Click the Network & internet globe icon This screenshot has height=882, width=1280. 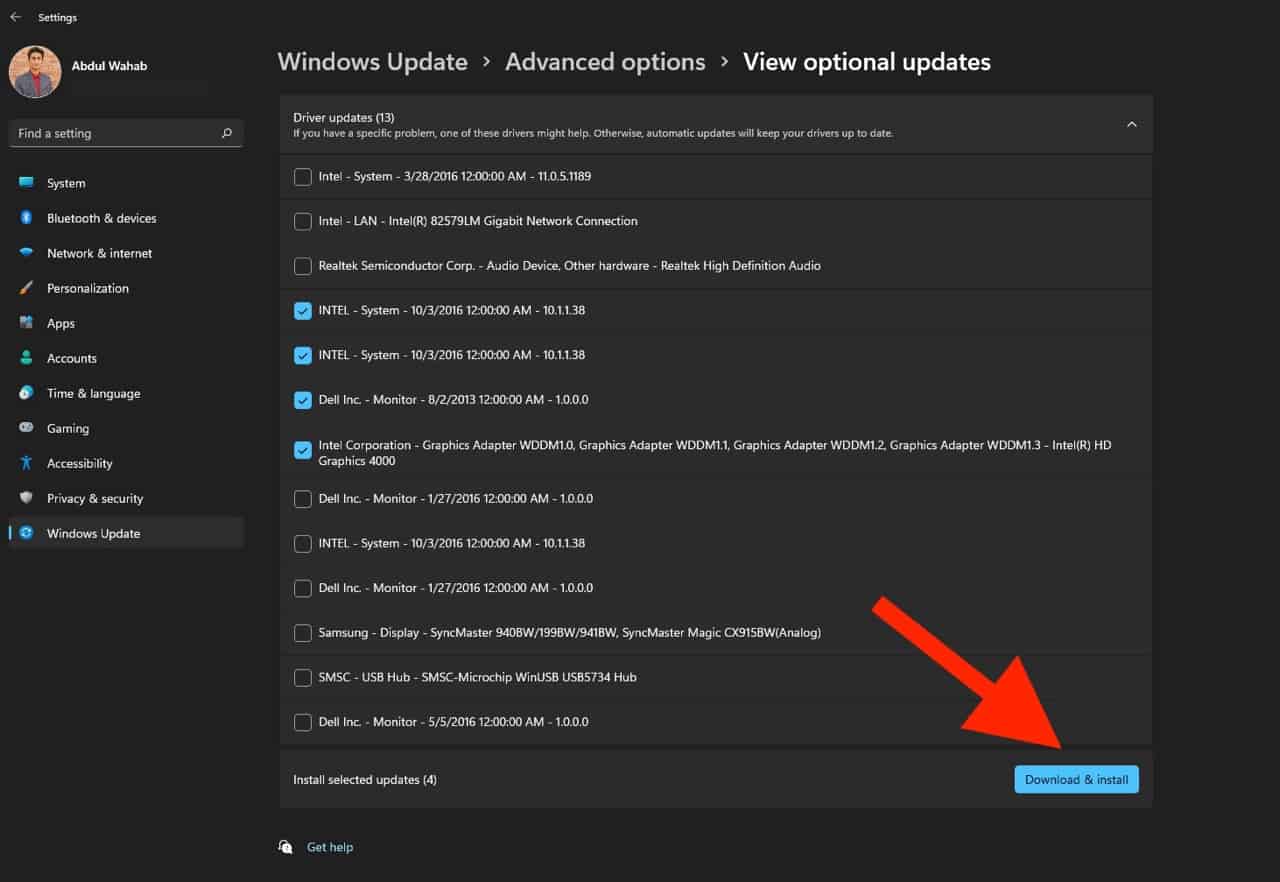(x=27, y=253)
